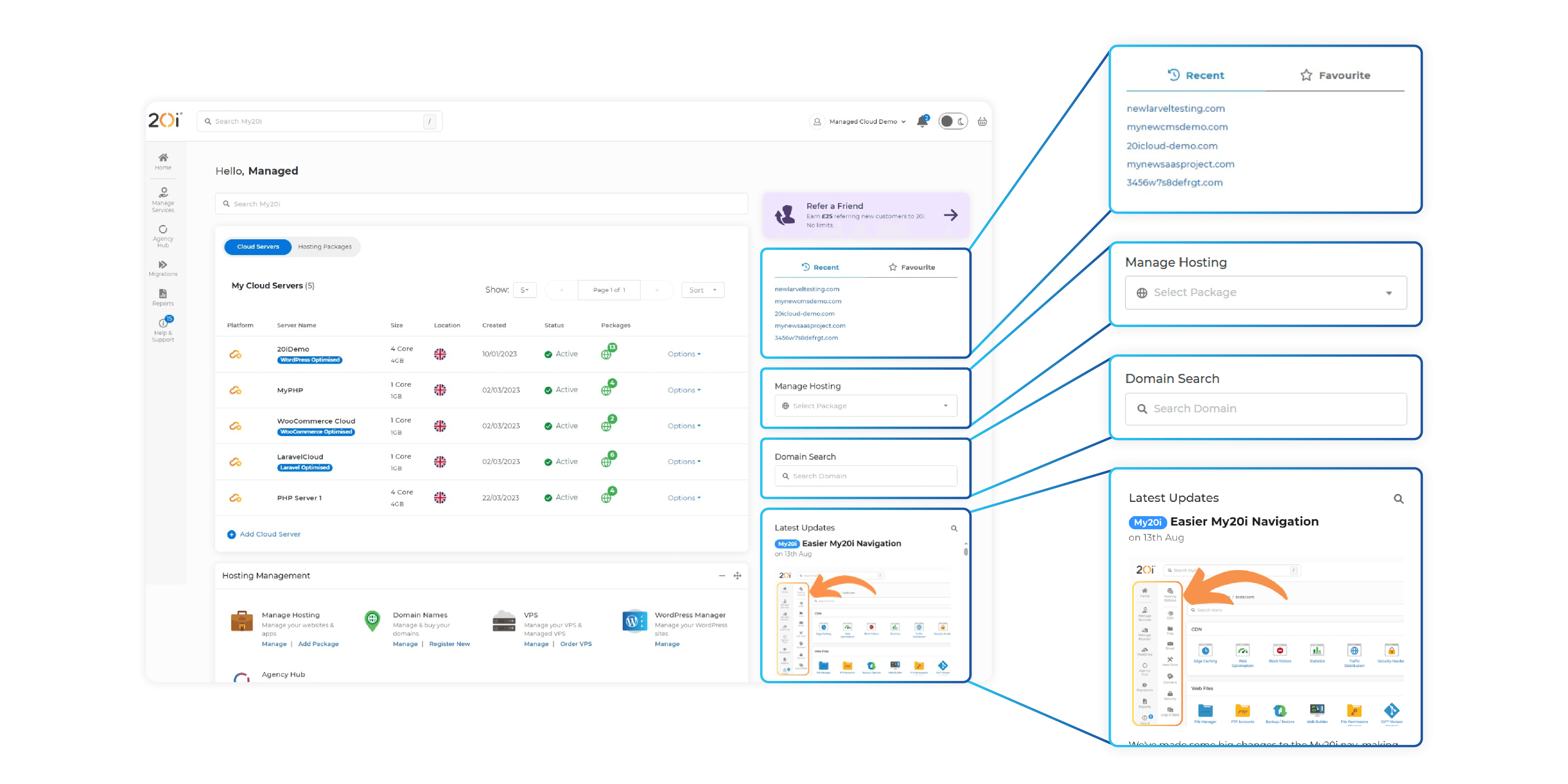
Task: Go to the next servers page
Action: point(657,290)
